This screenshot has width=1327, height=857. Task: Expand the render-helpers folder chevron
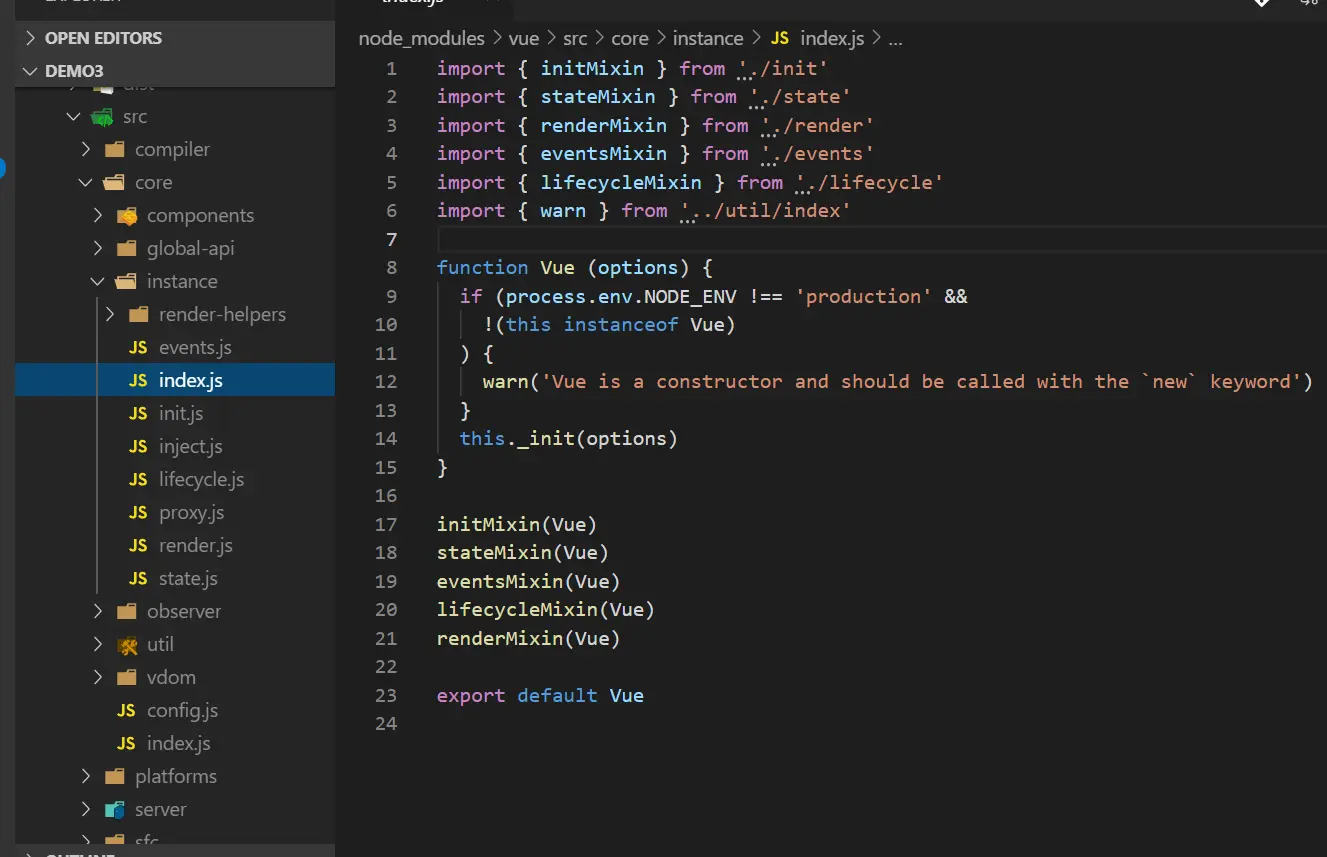[110, 315]
